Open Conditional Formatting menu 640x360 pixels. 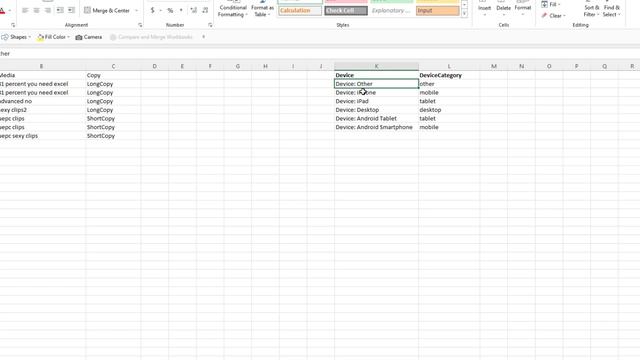(x=233, y=9)
